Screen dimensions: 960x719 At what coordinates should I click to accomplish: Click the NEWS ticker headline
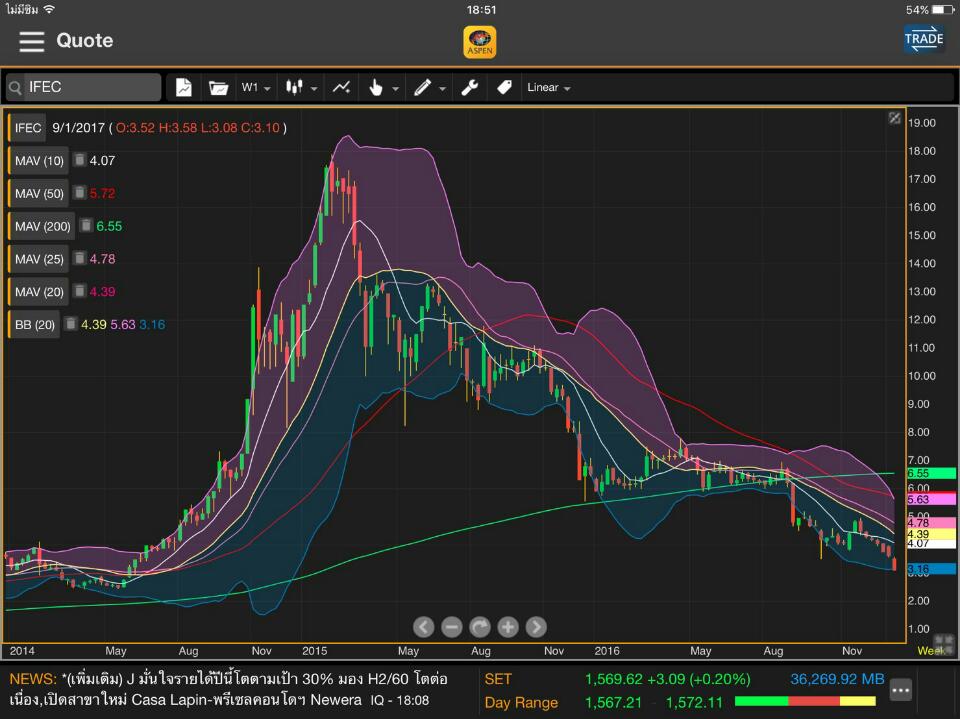tap(228, 689)
